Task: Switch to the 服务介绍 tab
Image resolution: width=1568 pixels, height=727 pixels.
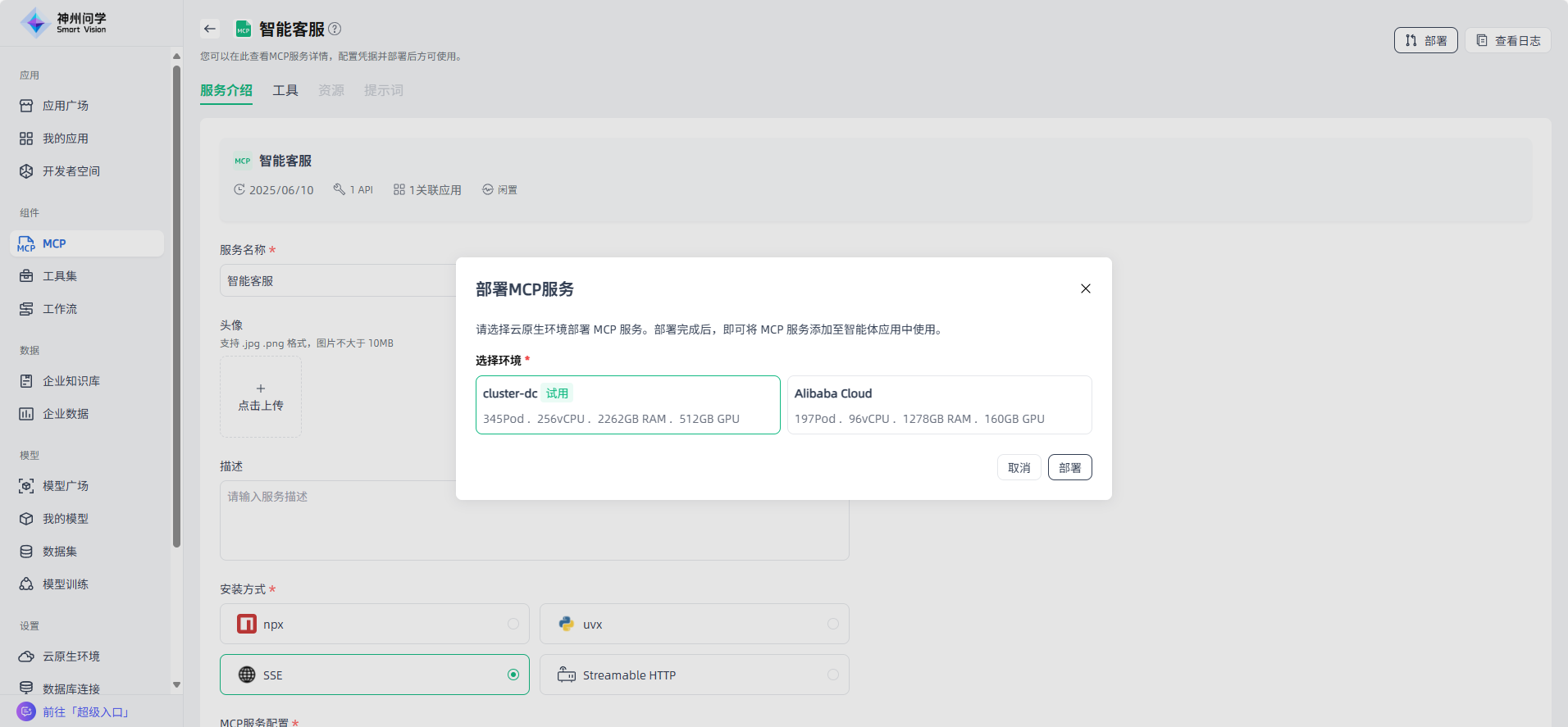Action: [x=226, y=90]
